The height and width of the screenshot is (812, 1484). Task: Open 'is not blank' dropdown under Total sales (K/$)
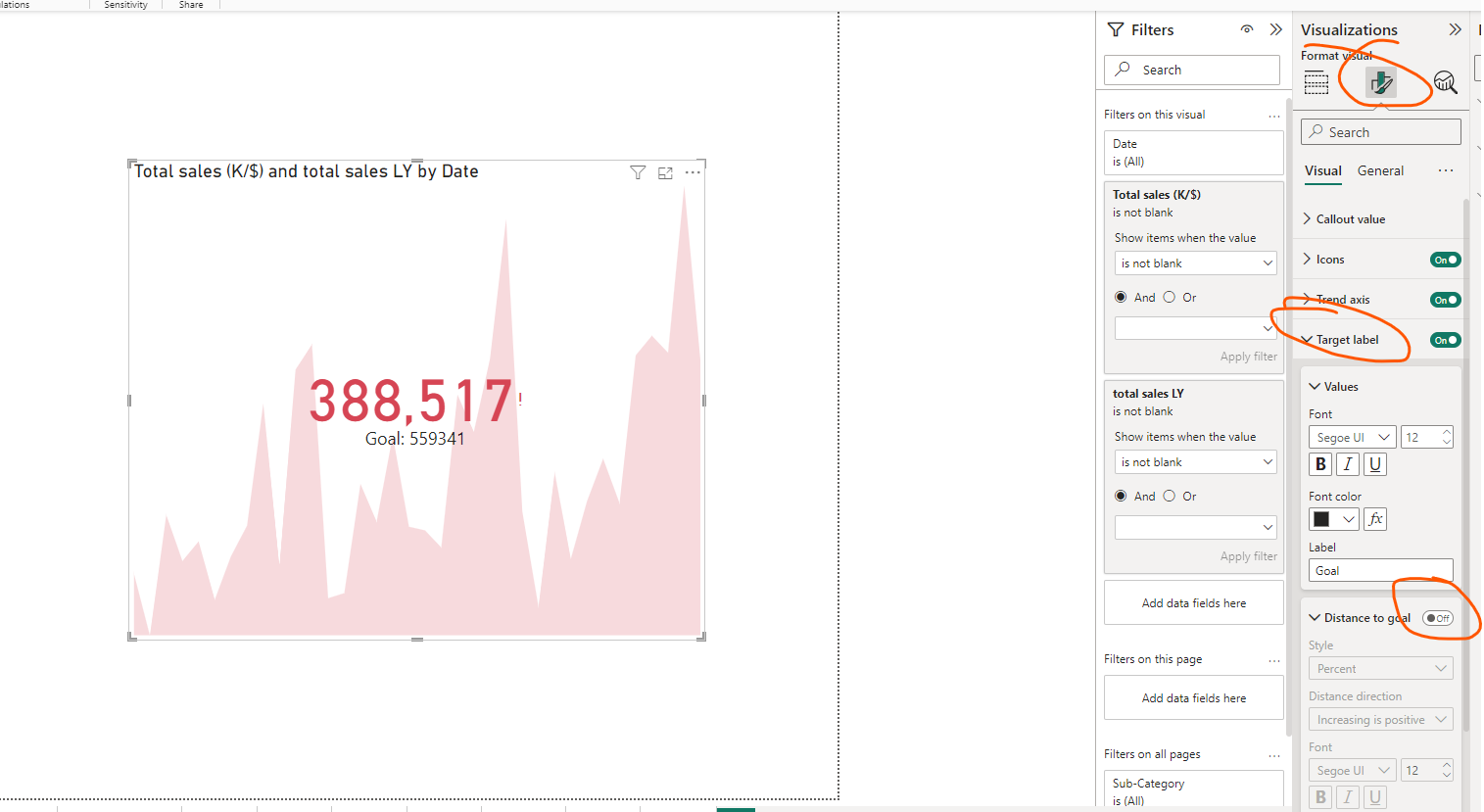click(x=1196, y=263)
